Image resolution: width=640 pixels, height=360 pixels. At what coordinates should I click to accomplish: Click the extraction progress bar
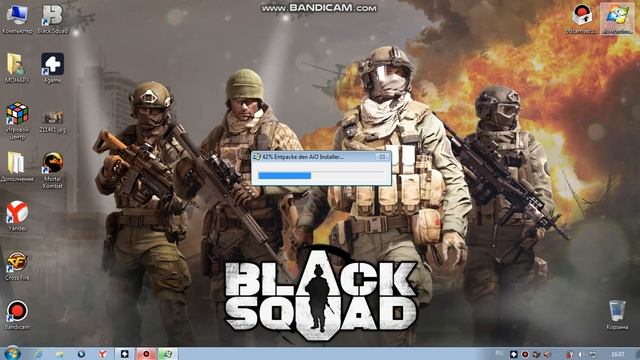[x=321, y=176]
